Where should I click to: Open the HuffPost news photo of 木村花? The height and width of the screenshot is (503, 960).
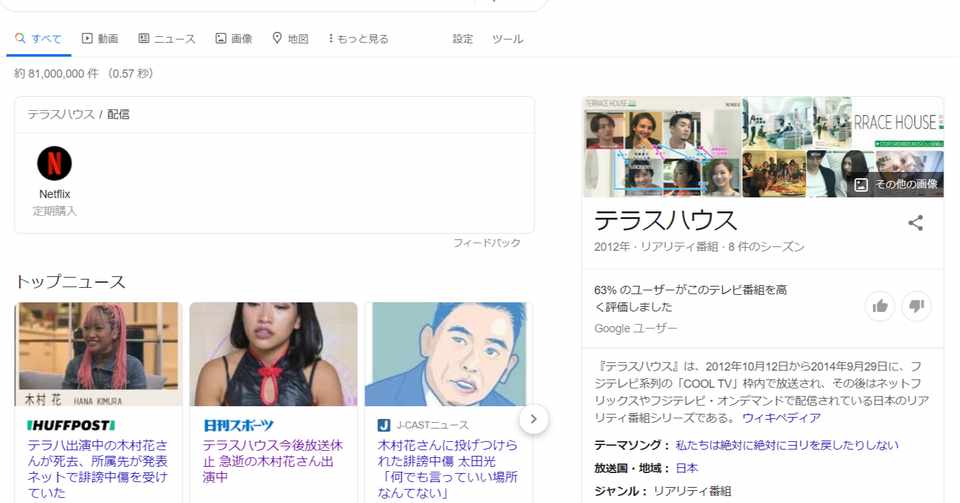click(x=98, y=354)
